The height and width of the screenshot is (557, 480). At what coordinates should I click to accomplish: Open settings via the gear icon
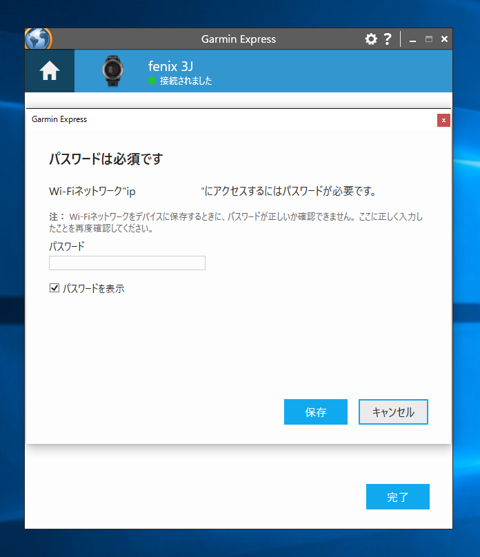[371, 39]
